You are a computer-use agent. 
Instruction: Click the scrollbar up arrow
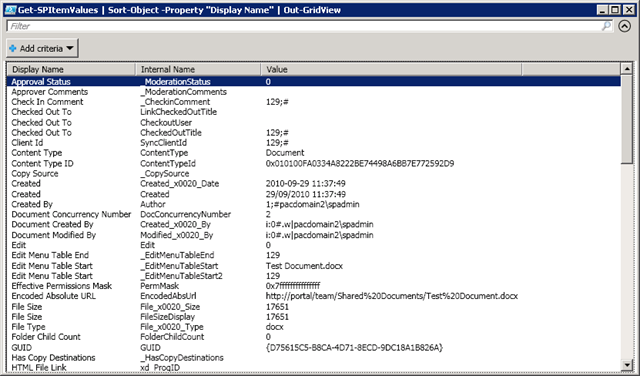[626, 68]
